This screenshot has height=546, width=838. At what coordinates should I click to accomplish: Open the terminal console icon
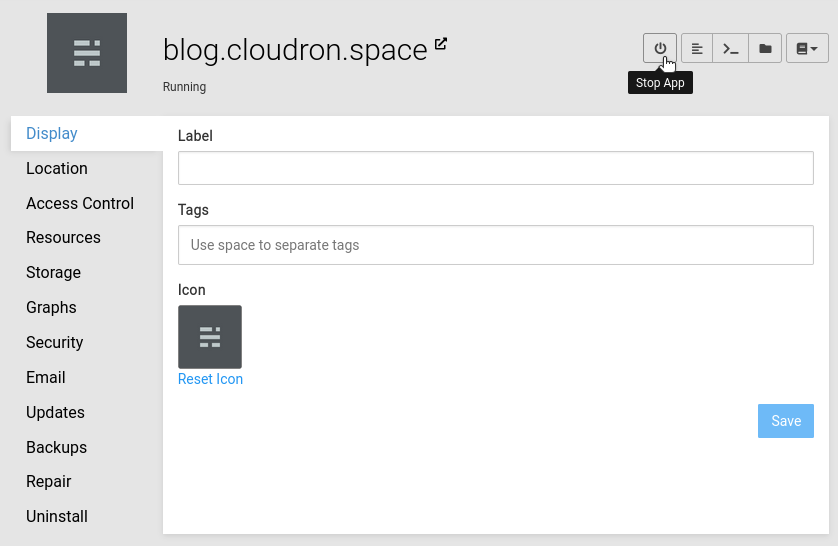pyautogui.click(x=731, y=48)
